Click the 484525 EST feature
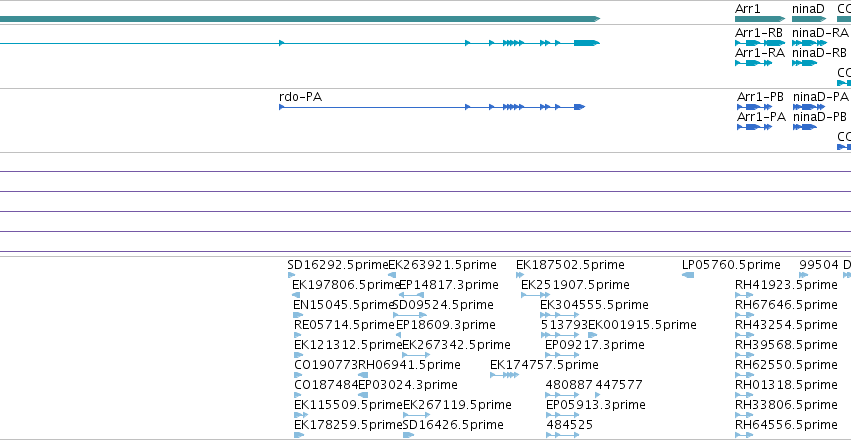This screenshot has height=440, width=851. click(563, 435)
